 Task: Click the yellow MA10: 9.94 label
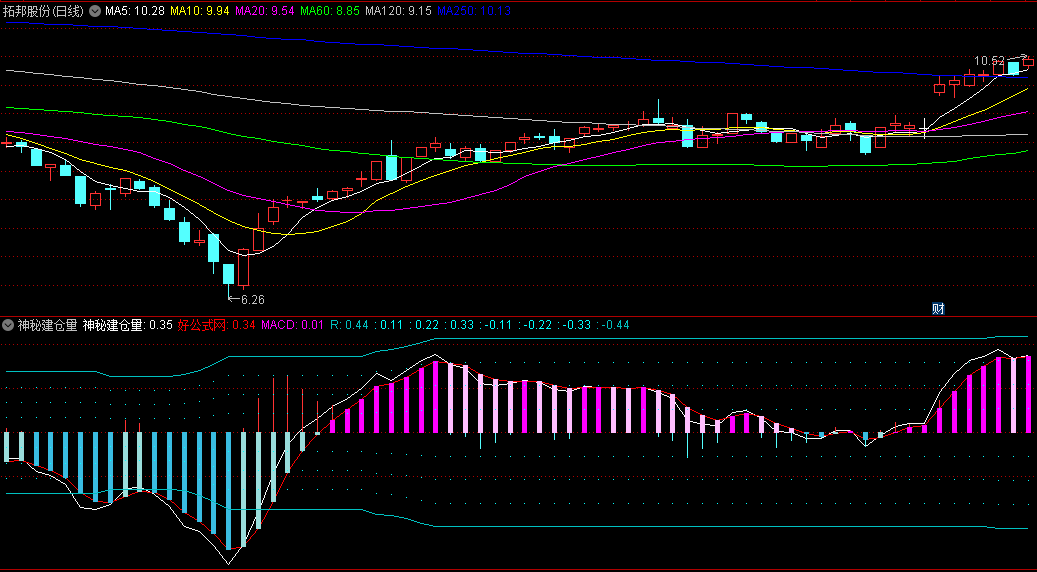pyautogui.click(x=199, y=11)
